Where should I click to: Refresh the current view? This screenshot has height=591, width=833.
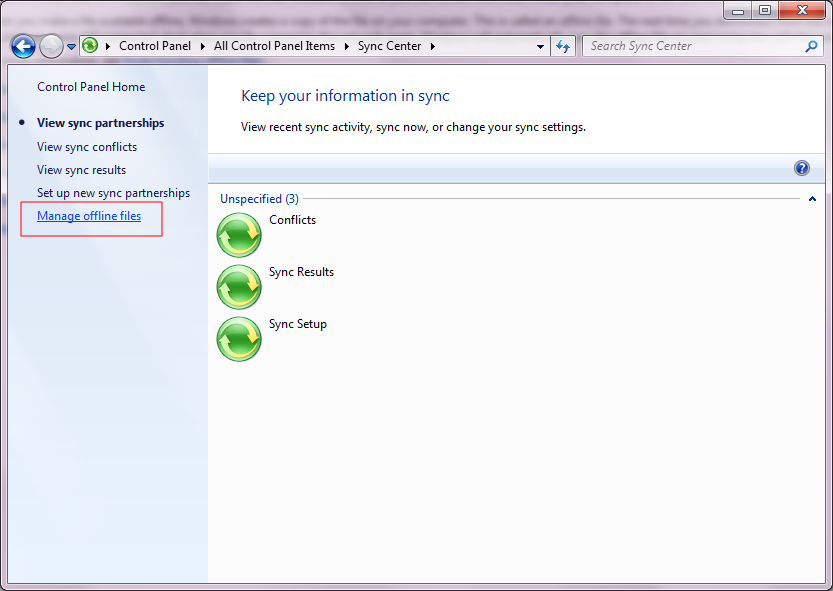[x=562, y=45]
